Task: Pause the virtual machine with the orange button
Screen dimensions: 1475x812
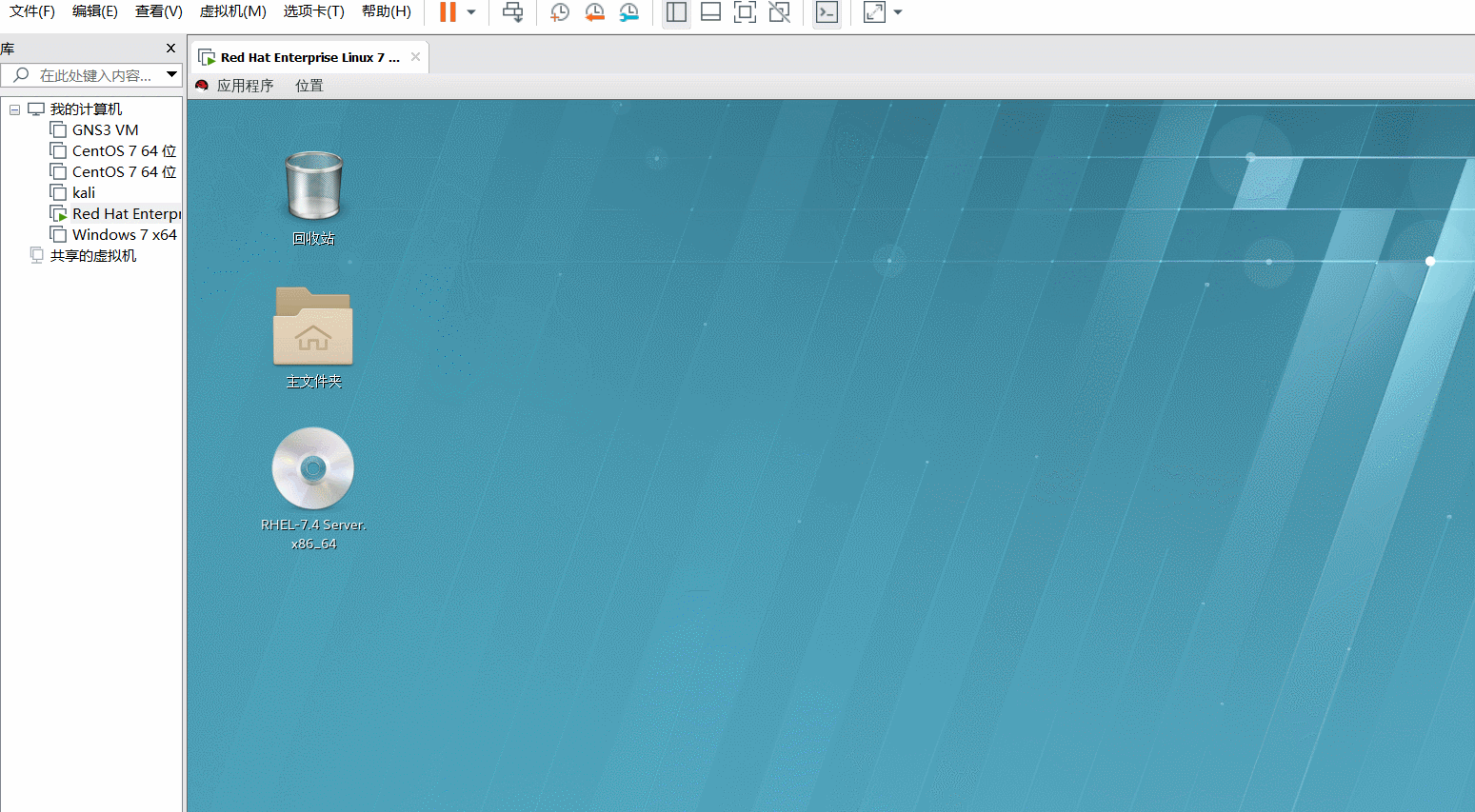Action: [x=448, y=12]
